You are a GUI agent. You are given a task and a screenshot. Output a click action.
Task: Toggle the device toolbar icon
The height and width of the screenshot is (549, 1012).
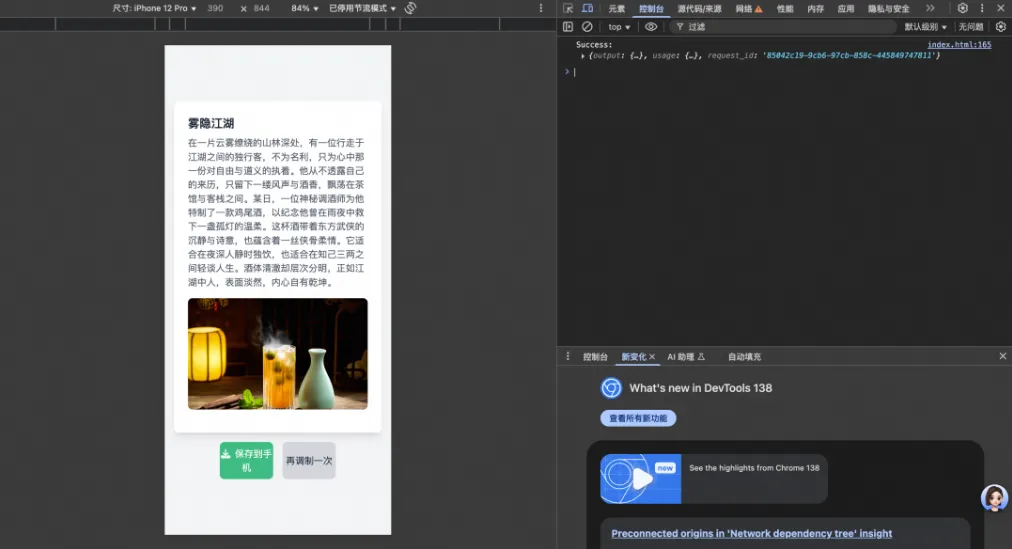[x=587, y=9]
